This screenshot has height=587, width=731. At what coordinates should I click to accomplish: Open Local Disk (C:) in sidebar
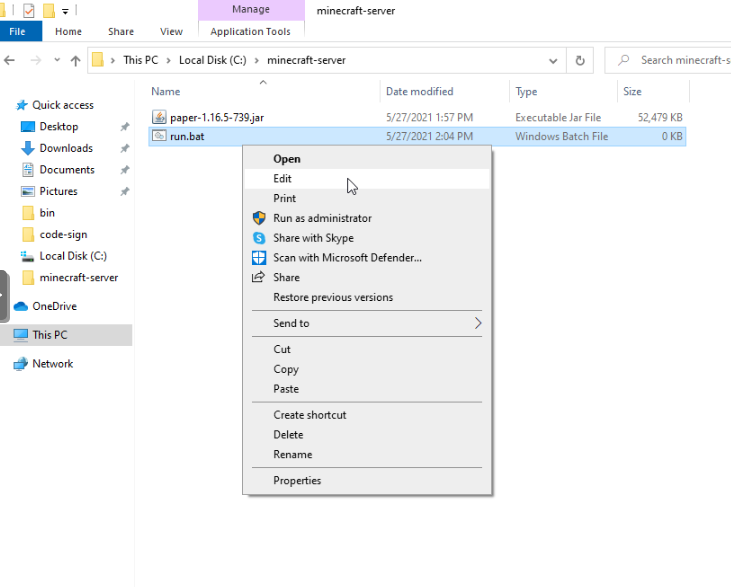point(73,256)
